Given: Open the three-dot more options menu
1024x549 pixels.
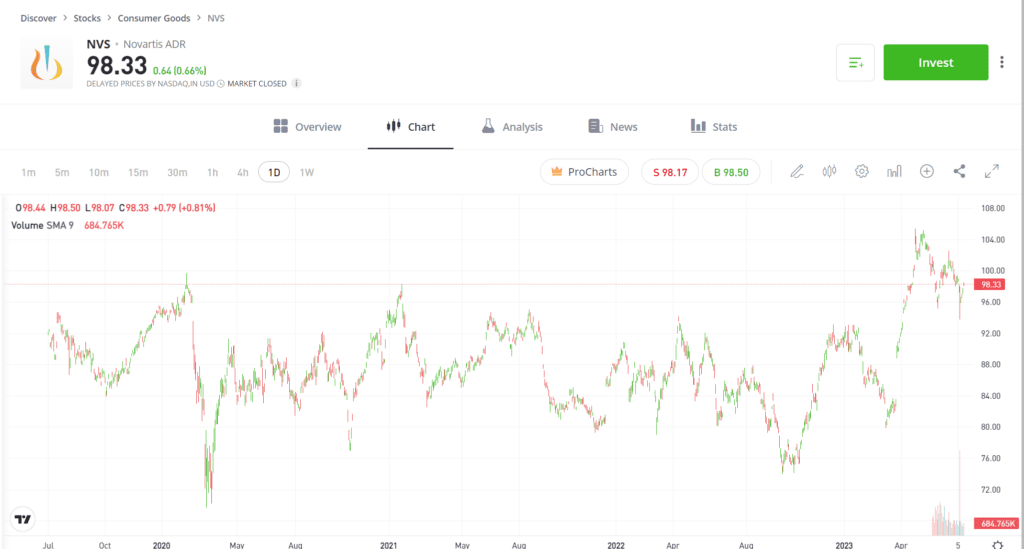Looking at the screenshot, I should [x=1002, y=63].
